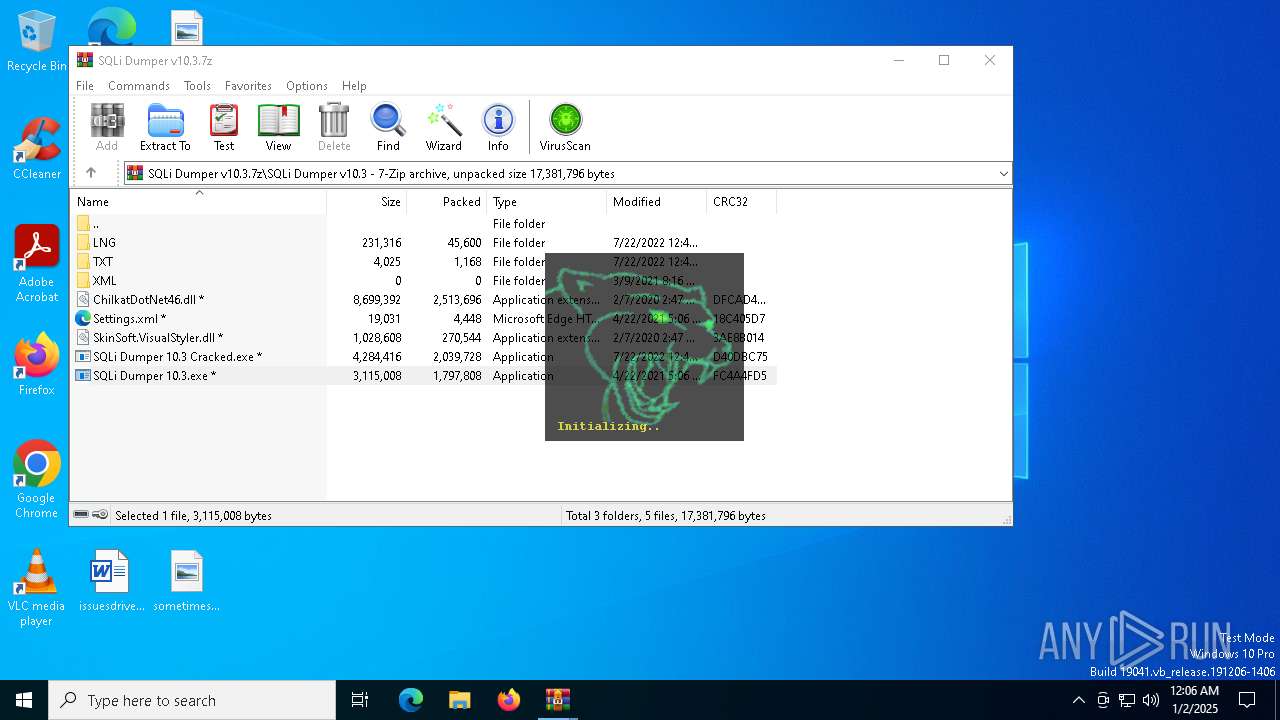Screen dimensions: 1280x720
Task: Click the Add toolbar icon
Action: [x=107, y=127]
